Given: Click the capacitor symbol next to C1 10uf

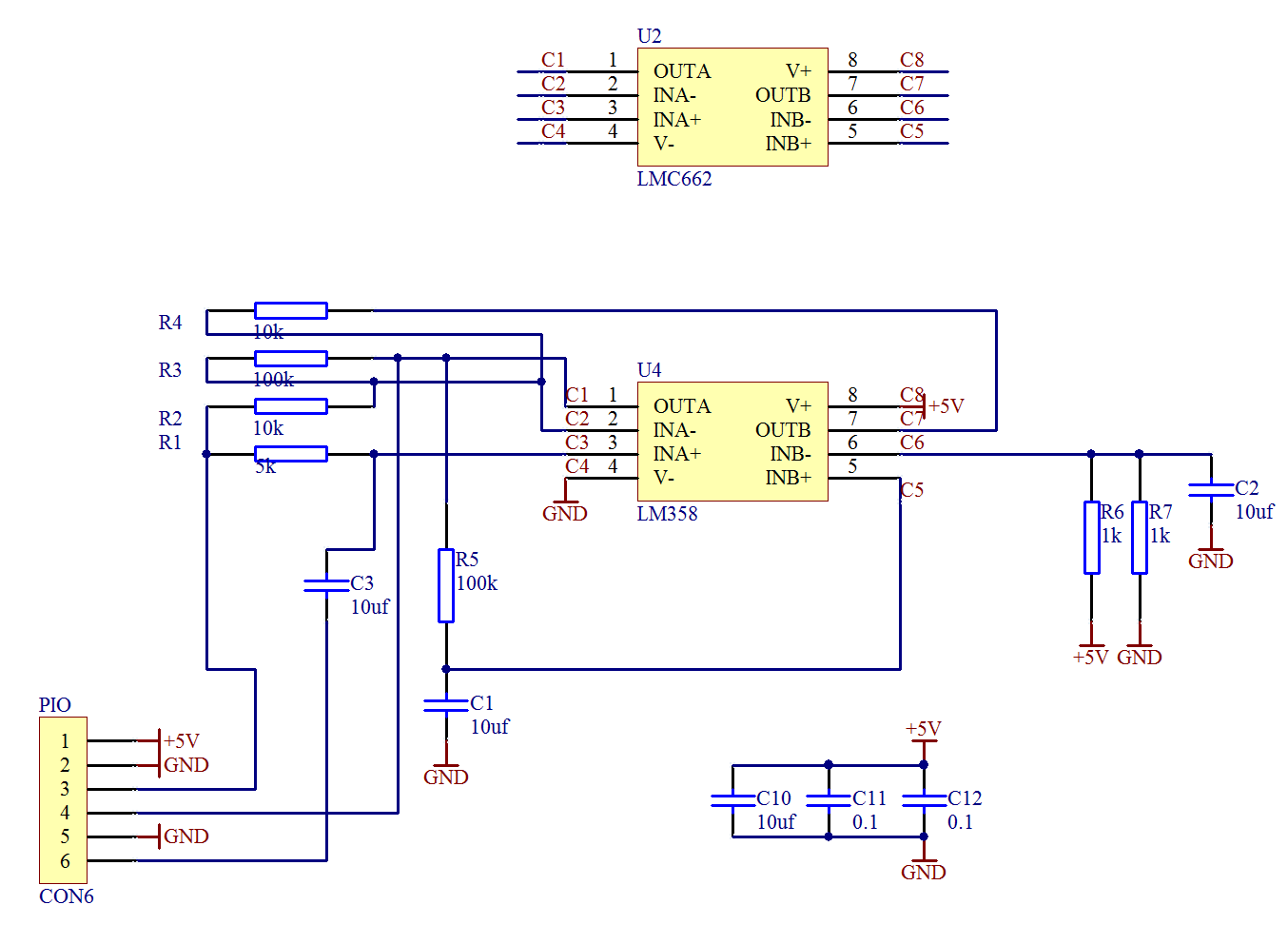Looking at the screenshot, I should click(x=446, y=705).
